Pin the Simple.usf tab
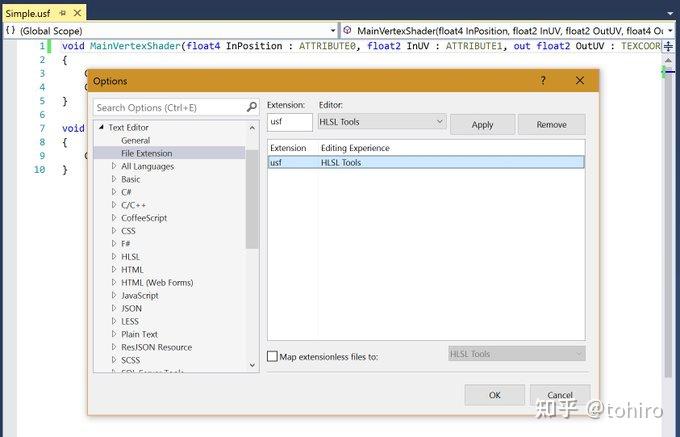The width and height of the screenshot is (680, 437). tap(63, 13)
